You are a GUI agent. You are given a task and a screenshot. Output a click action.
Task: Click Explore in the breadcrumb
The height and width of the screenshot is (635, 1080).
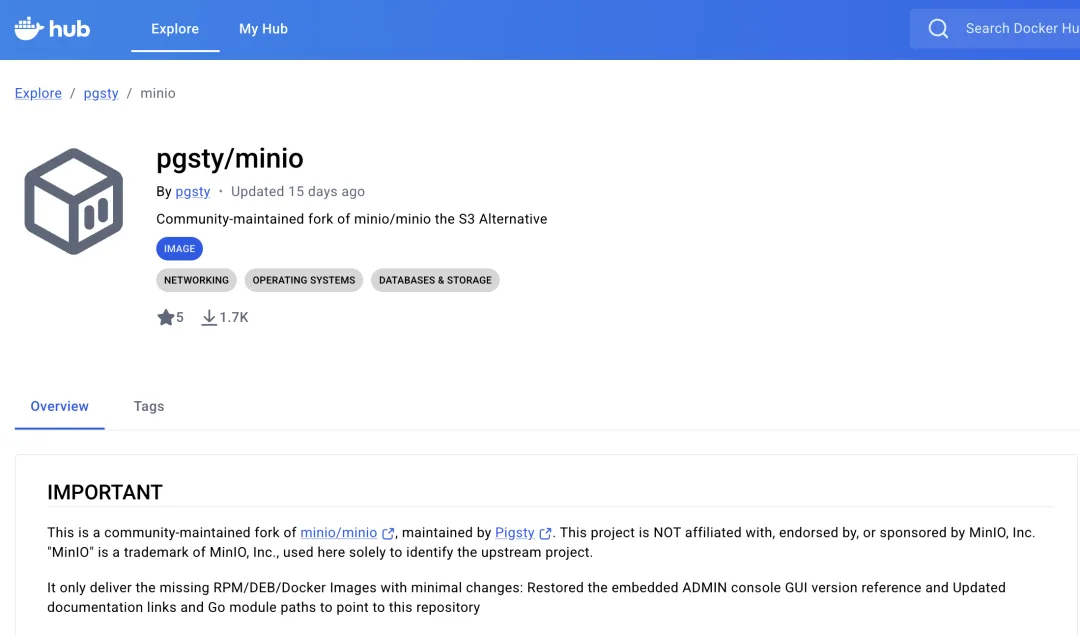pos(39,93)
